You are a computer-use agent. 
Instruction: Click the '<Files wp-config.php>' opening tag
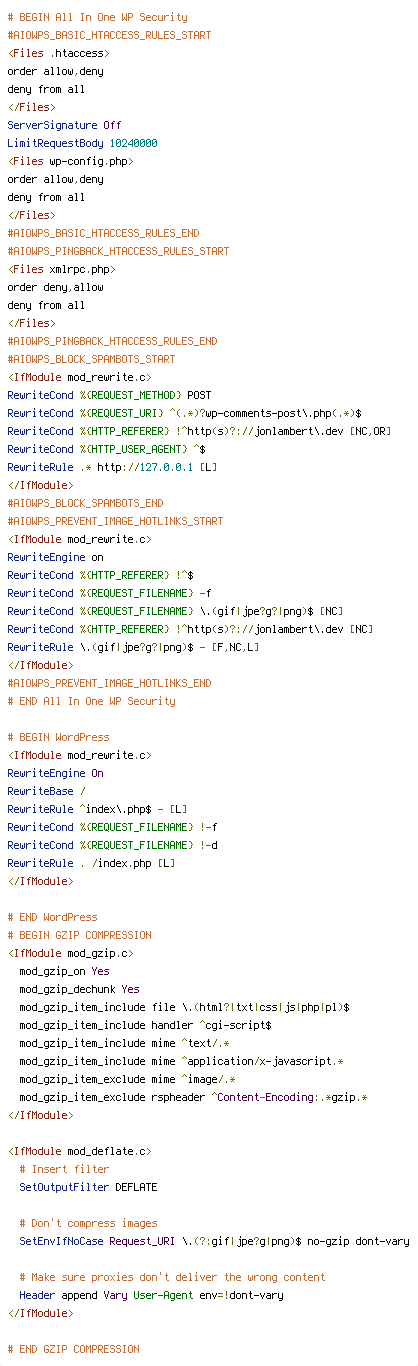70,161
